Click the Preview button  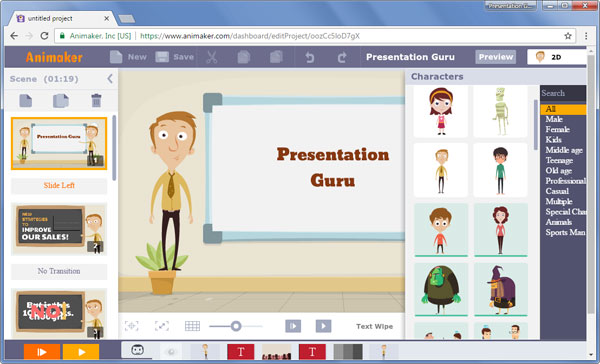point(496,57)
